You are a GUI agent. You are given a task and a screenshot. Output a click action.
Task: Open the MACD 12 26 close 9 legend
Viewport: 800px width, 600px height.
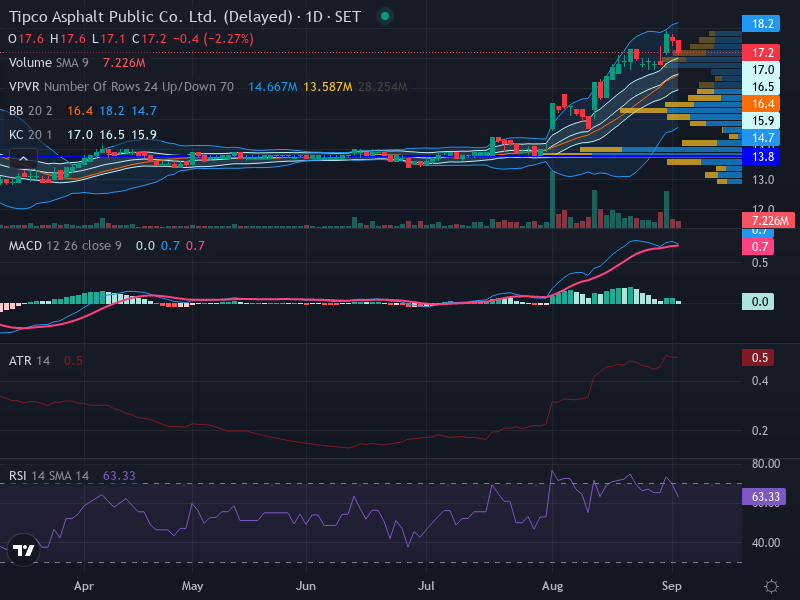point(65,246)
